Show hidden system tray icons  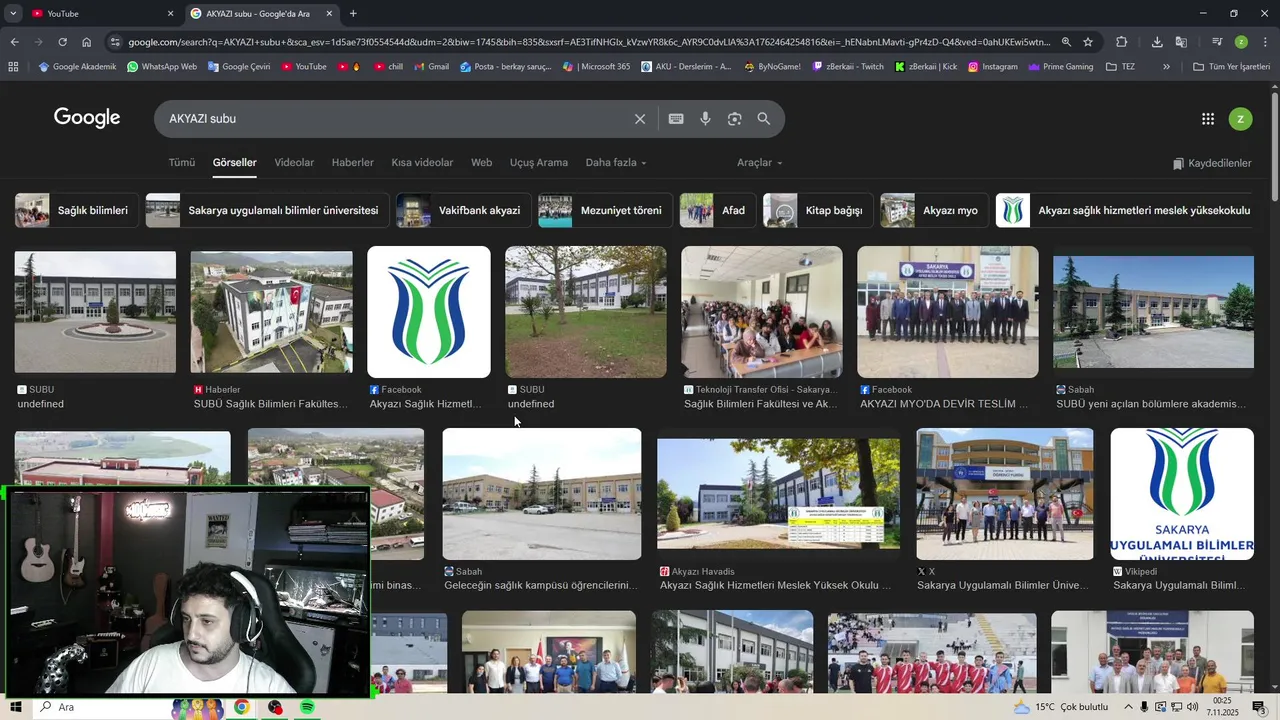(1128, 707)
